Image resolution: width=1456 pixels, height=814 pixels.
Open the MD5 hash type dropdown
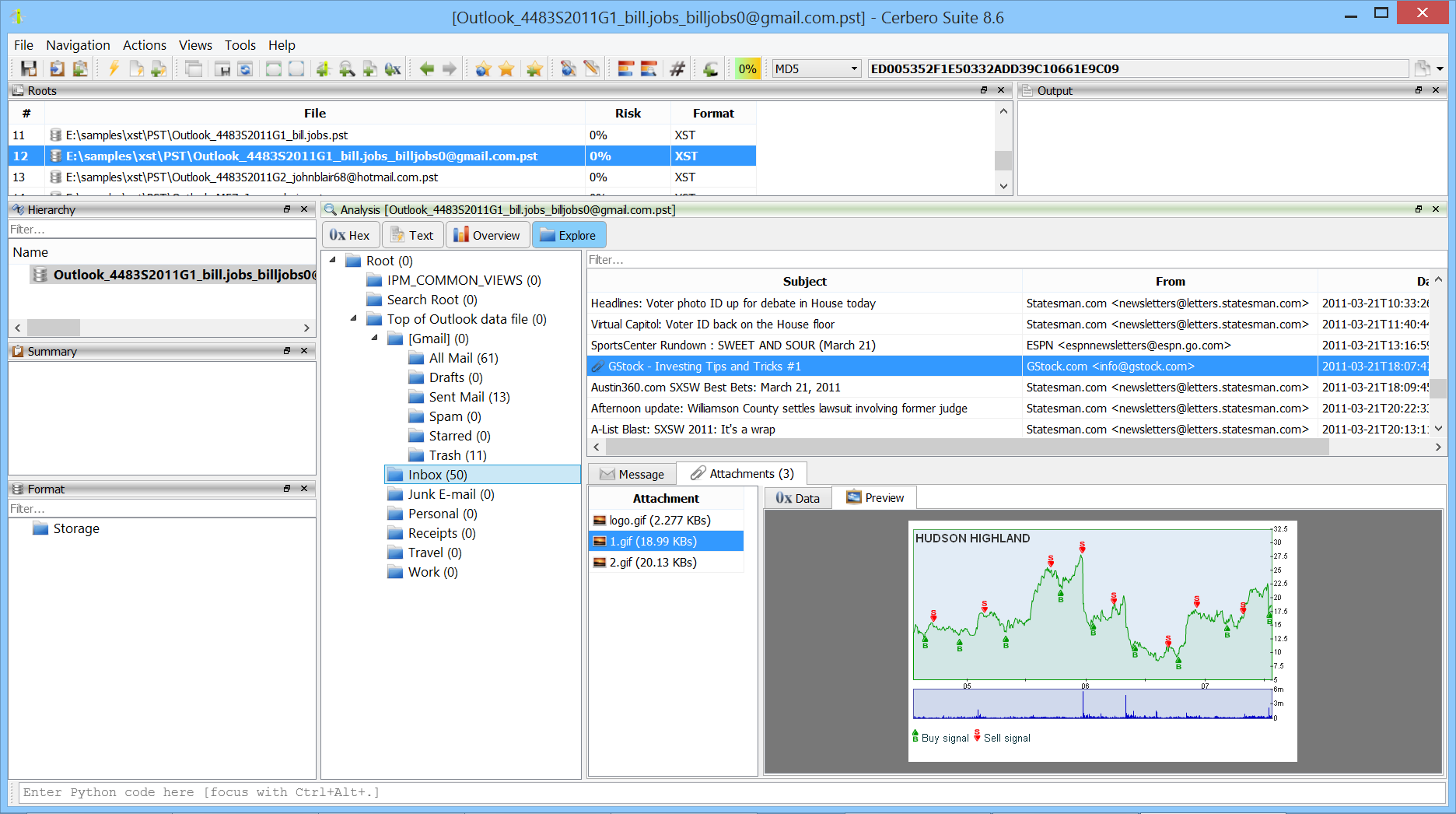pyautogui.click(x=817, y=69)
